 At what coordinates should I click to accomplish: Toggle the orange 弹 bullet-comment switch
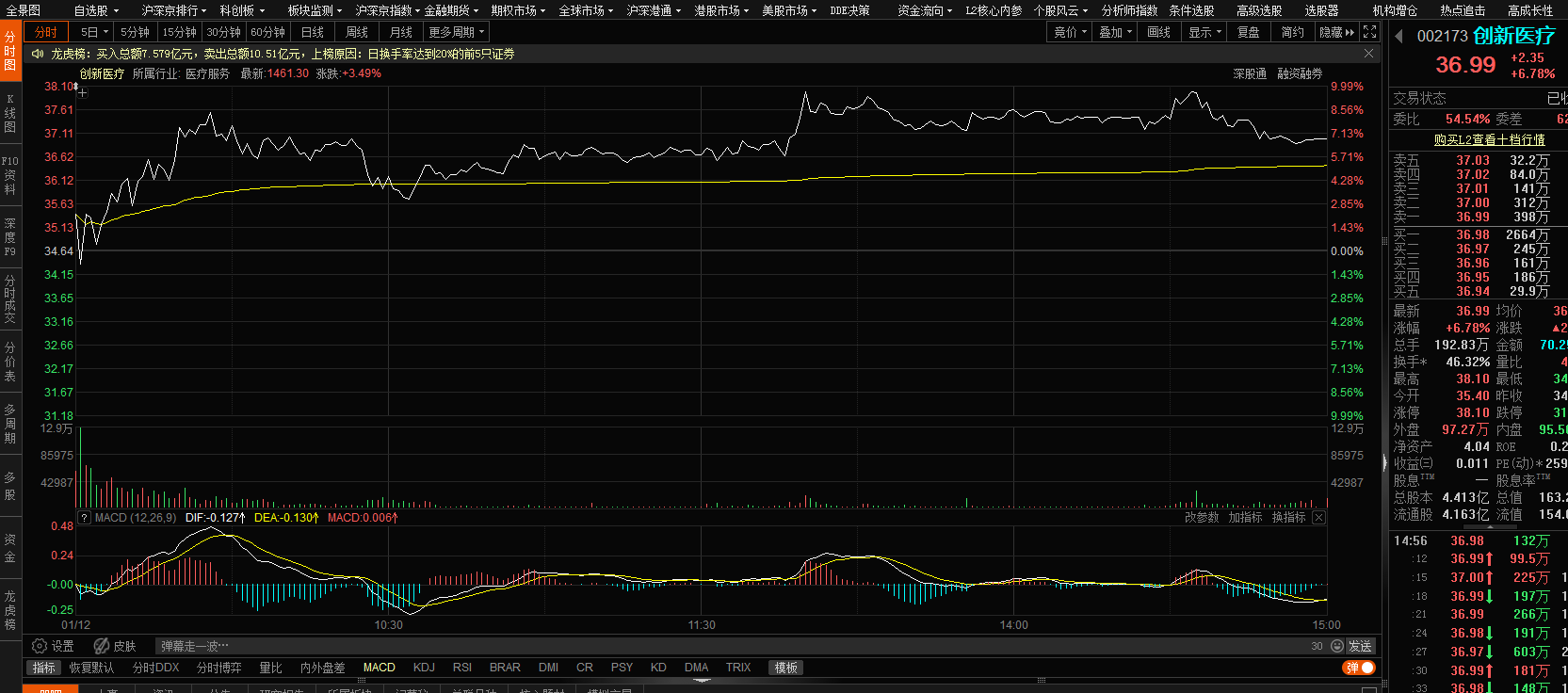click(1359, 668)
